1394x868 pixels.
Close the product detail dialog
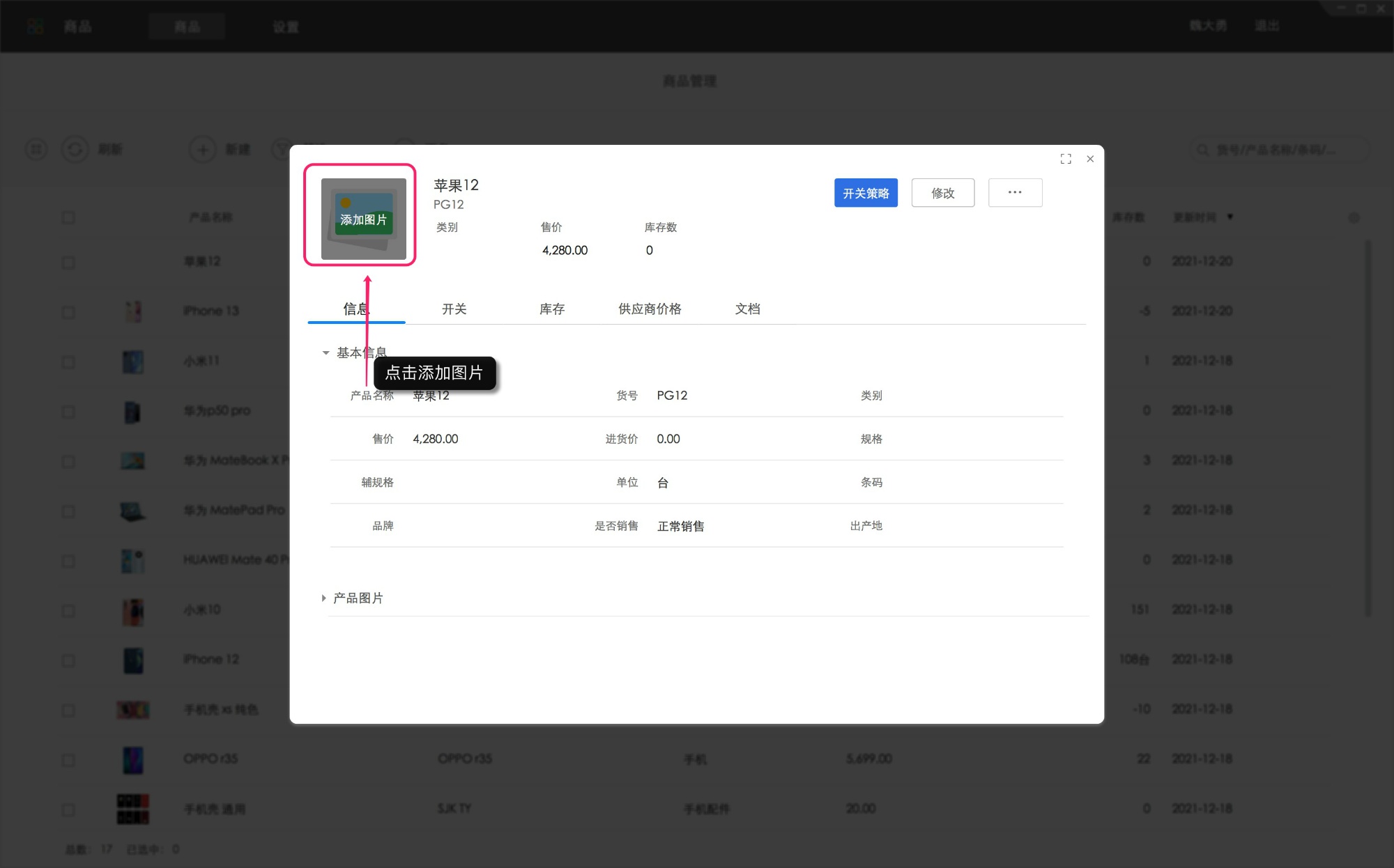[1090, 159]
